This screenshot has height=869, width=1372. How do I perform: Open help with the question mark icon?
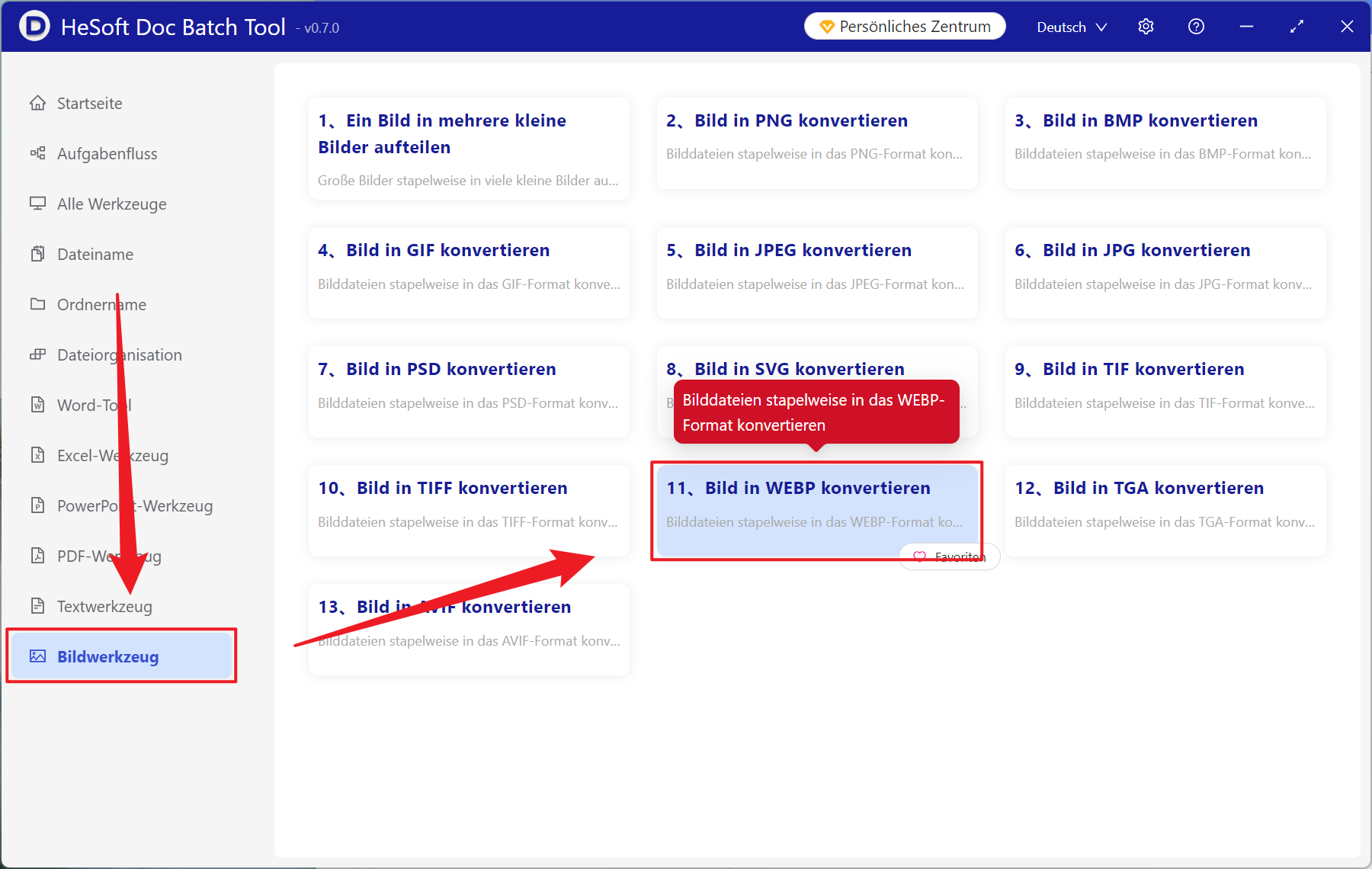click(x=1196, y=27)
